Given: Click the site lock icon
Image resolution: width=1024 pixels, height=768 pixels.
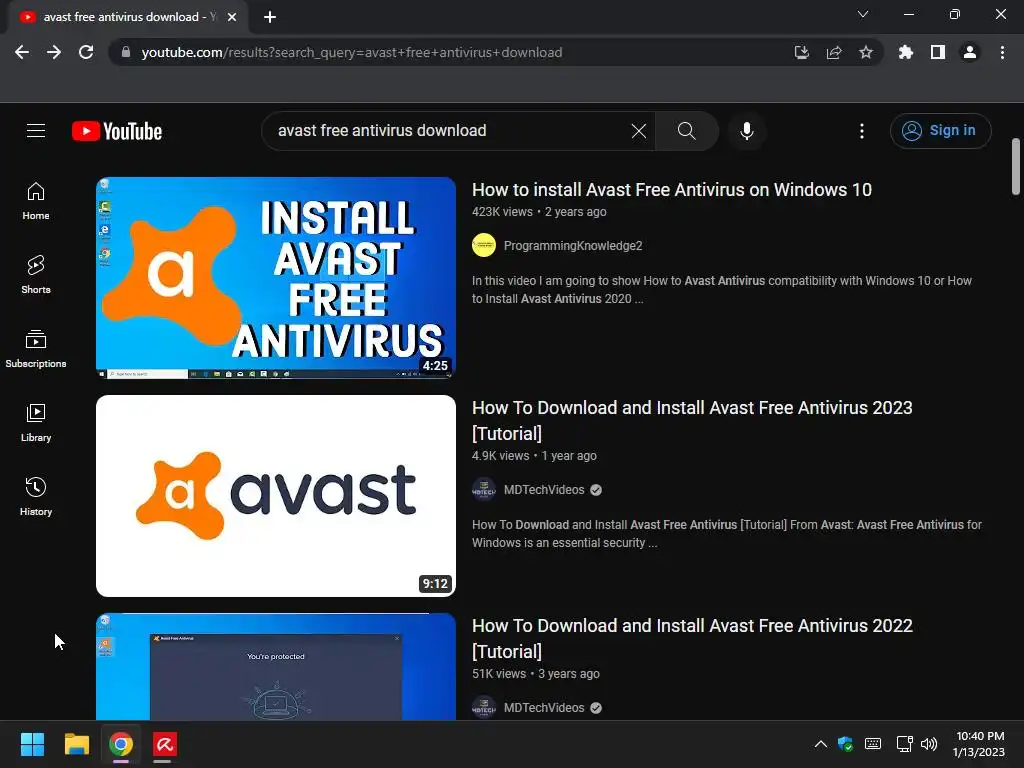Looking at the screenshot, I should pos(126,52).
